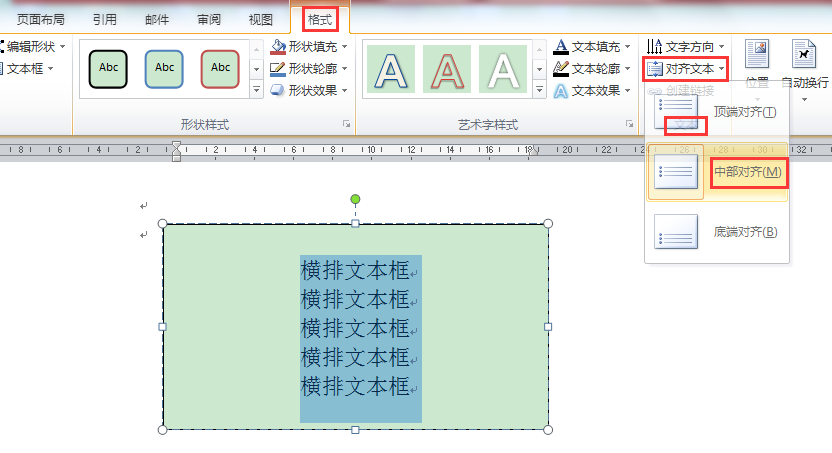Click the ruler right indent marker
The width and height of the screenshot is (832, 453).
tap(534, 151)
